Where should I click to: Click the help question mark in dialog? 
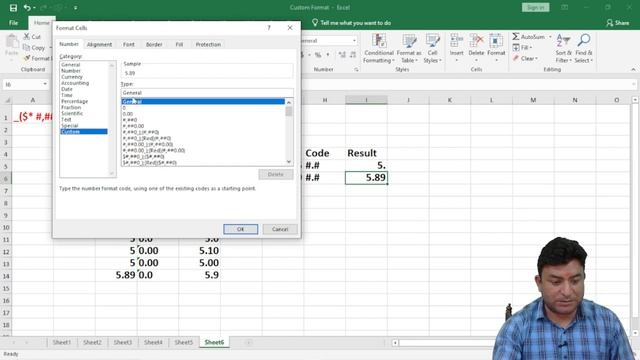pyautogui.click(x=269, y=28)
